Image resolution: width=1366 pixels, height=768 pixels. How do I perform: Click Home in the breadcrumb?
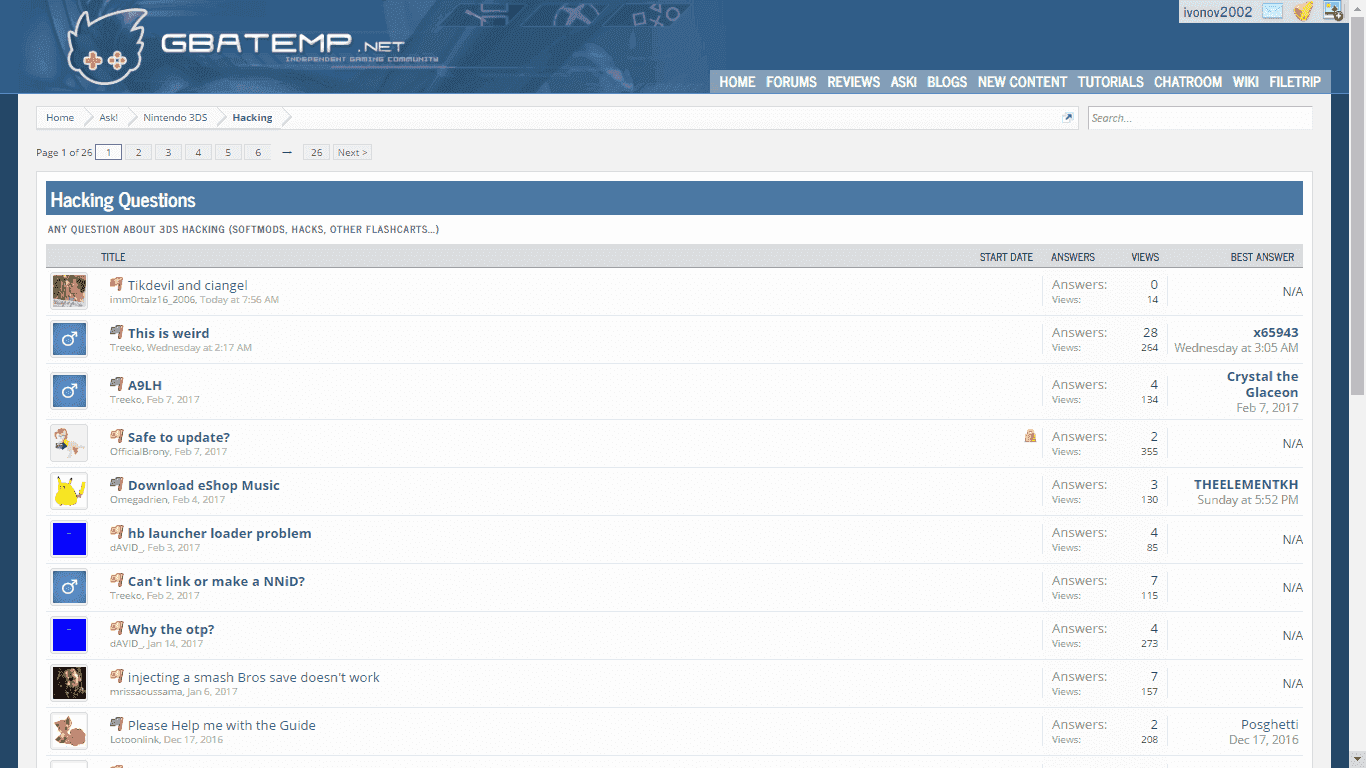click(x=60, y=118)
